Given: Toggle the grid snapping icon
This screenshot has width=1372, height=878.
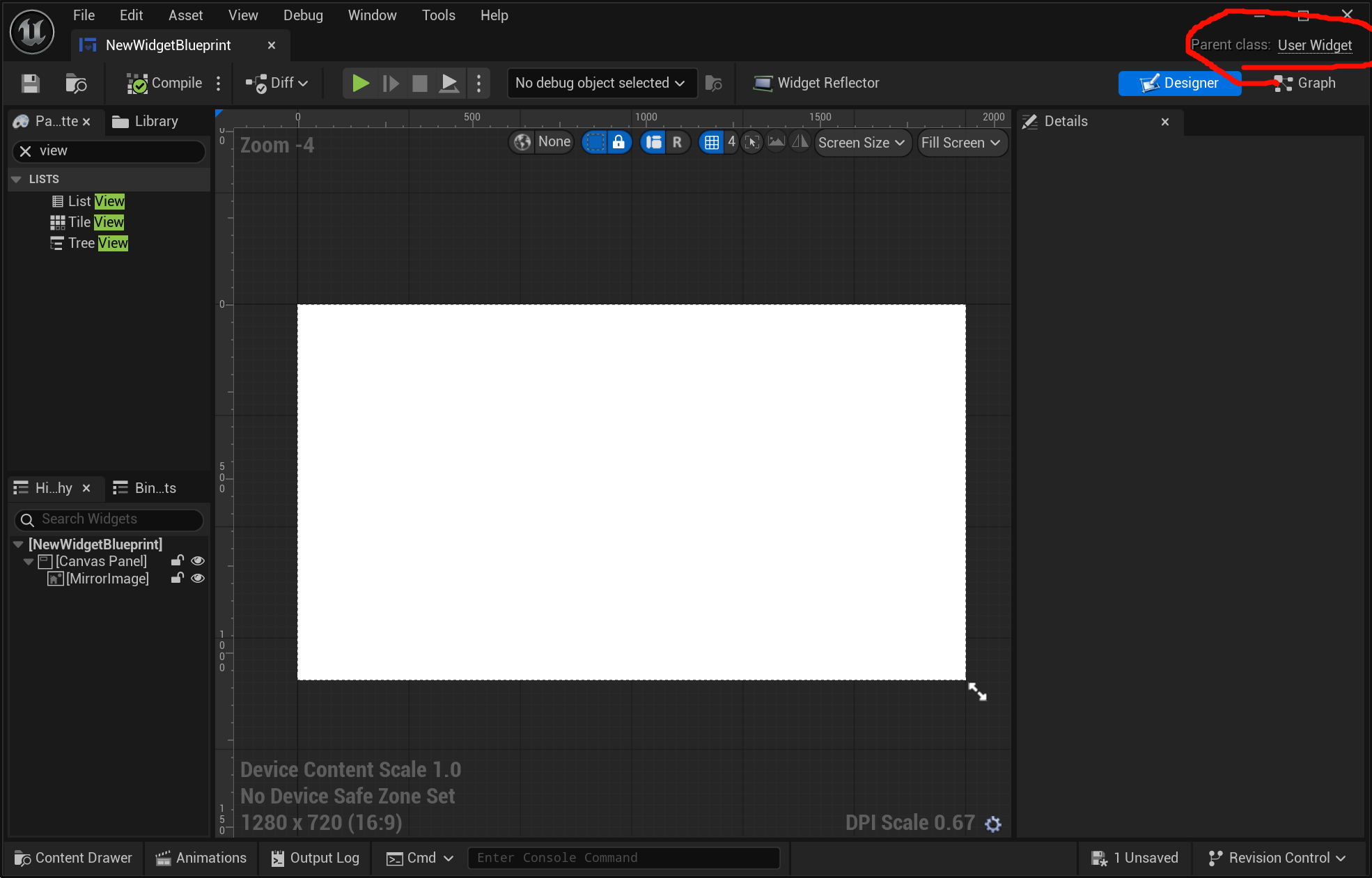Looking at the screenshot, I should (711, 143).
